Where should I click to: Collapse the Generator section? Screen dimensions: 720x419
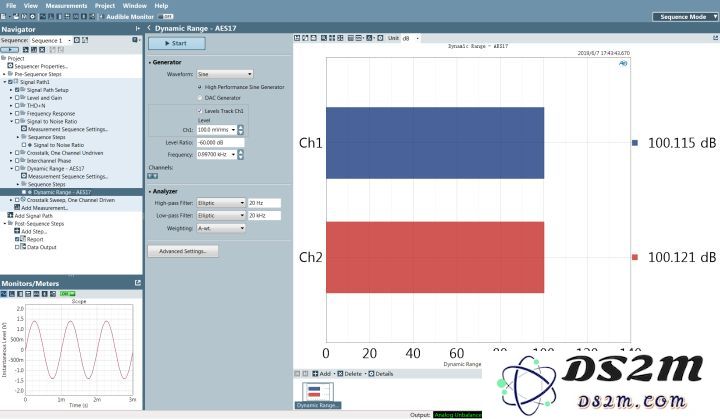[x=150, y=62]
